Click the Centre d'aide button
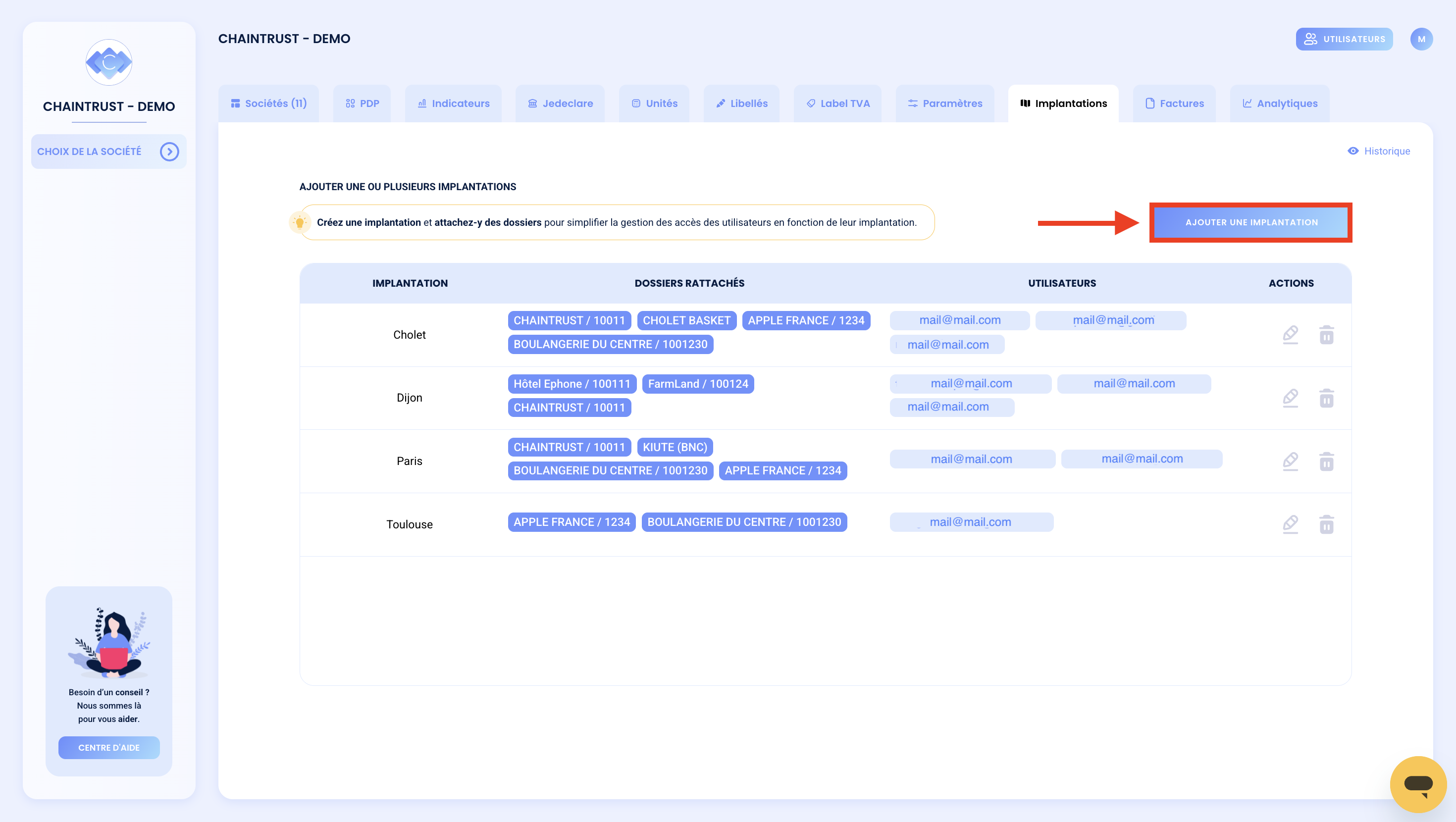This screenshot has width=1456, height=822. pyautogui.click(x=108, y=747)
